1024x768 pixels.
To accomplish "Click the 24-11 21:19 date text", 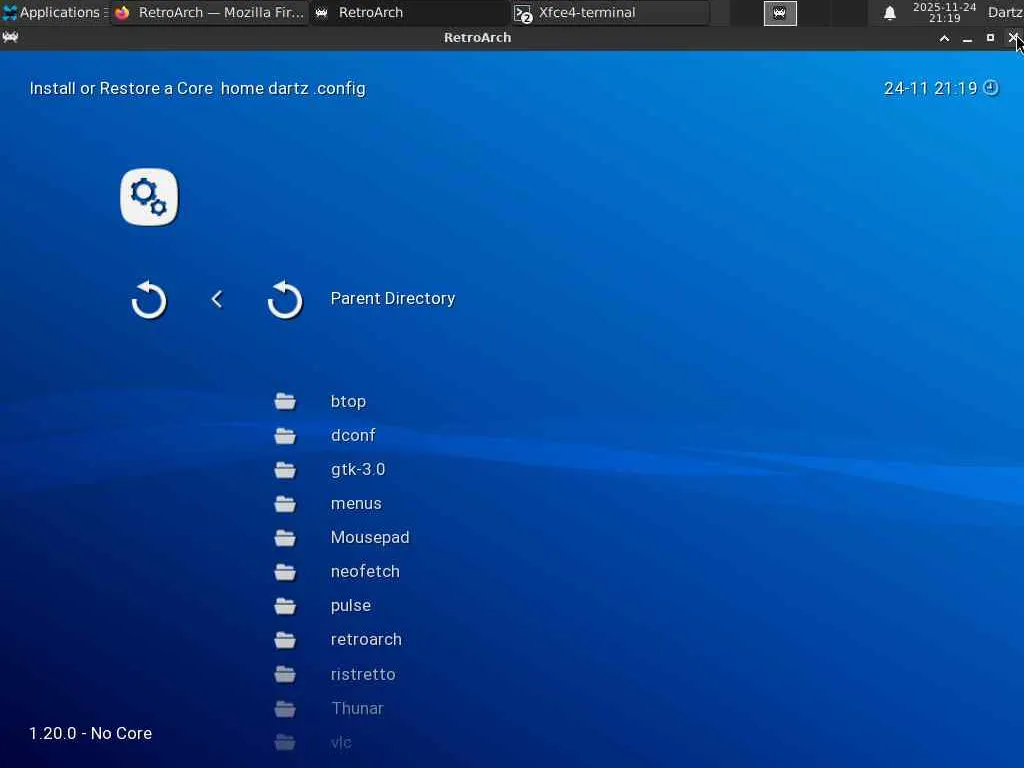I will coord(930,88).
